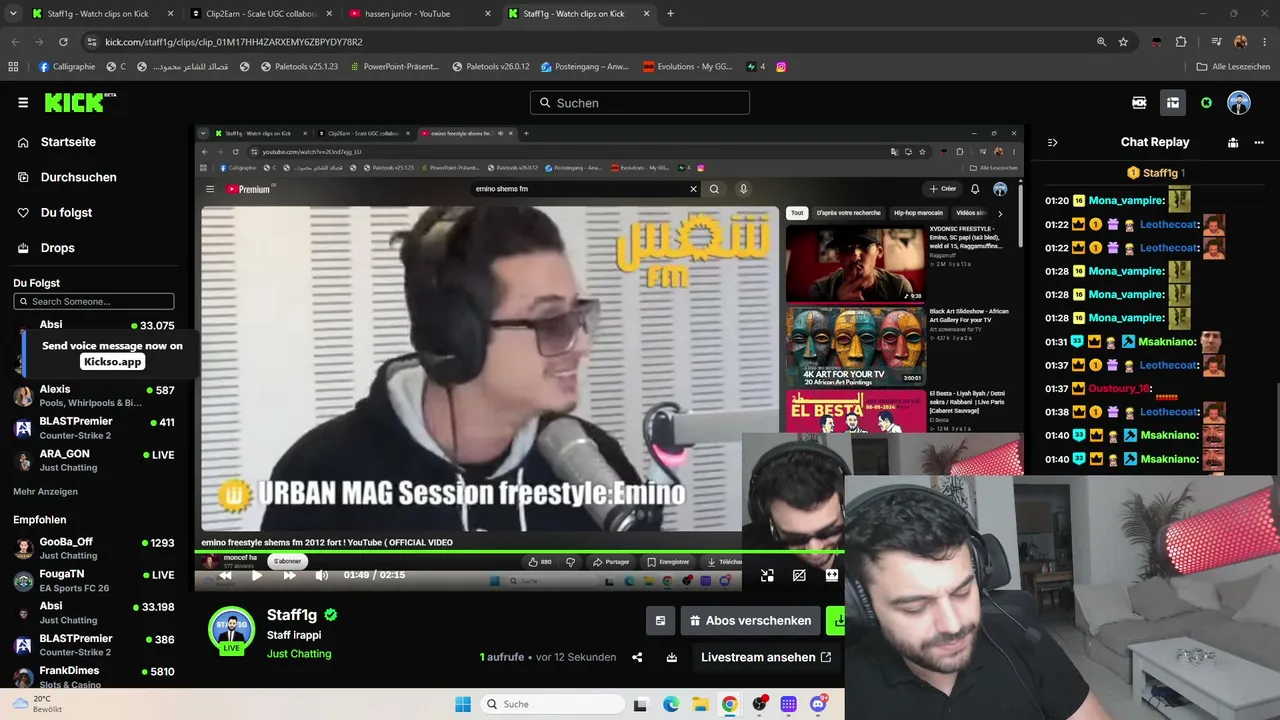Open the Instagram bookmark icon
1280x720 pixels.
tap(781, 67)
